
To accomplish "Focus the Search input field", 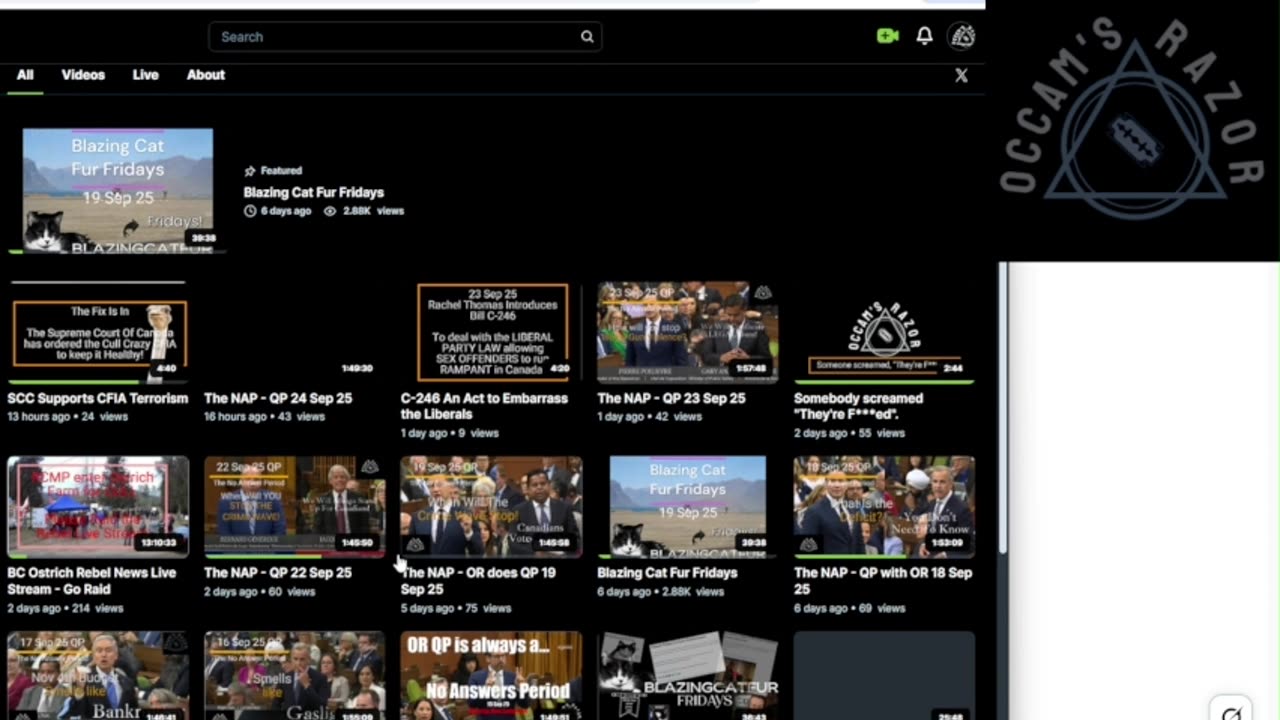I will coord(405,37).
